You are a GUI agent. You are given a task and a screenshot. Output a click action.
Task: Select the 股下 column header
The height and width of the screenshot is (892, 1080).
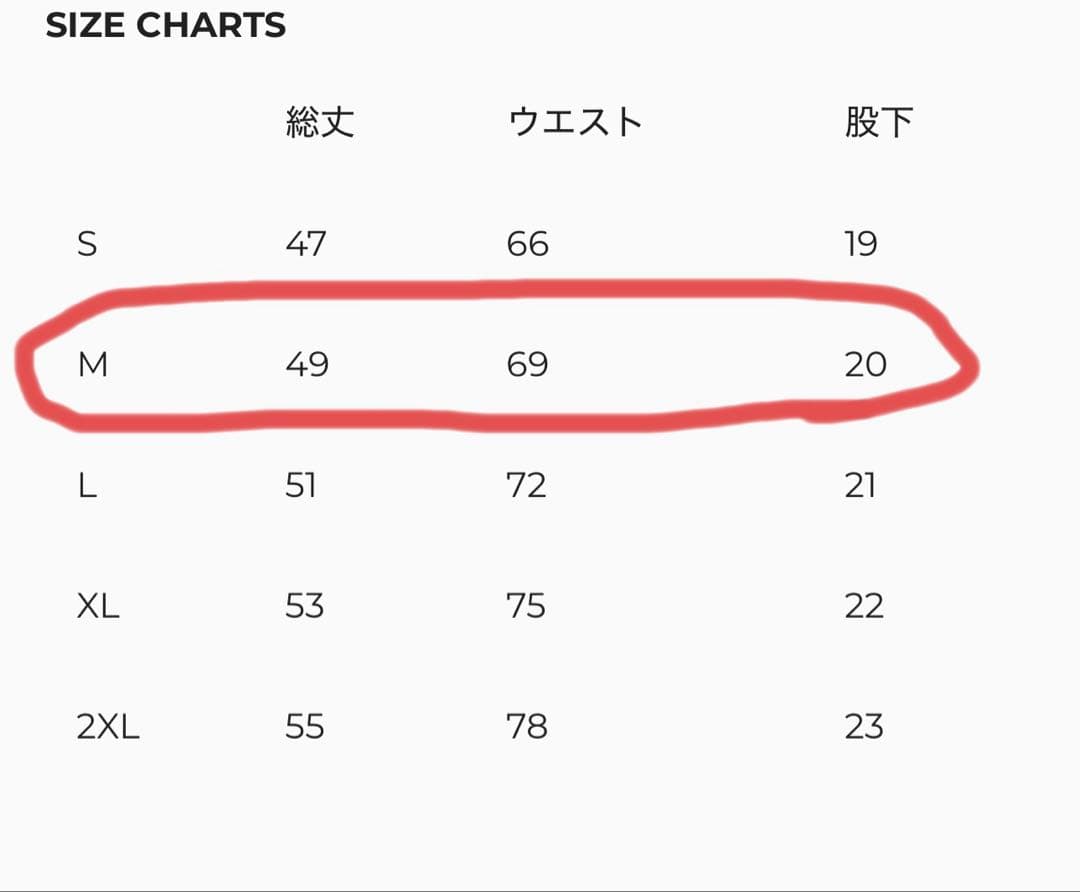click(878, 122)
